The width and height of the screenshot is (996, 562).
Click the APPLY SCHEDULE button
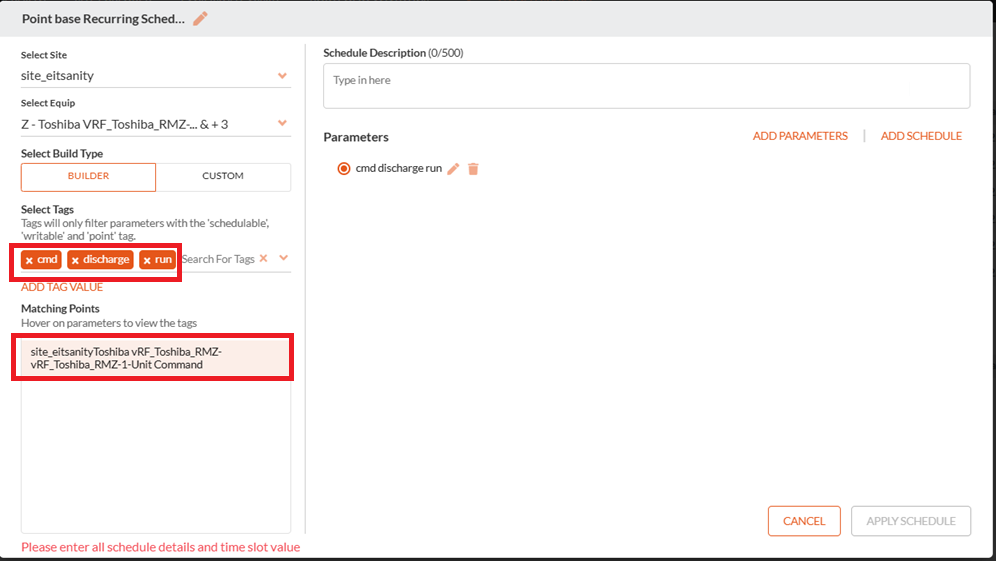[911, 521]
